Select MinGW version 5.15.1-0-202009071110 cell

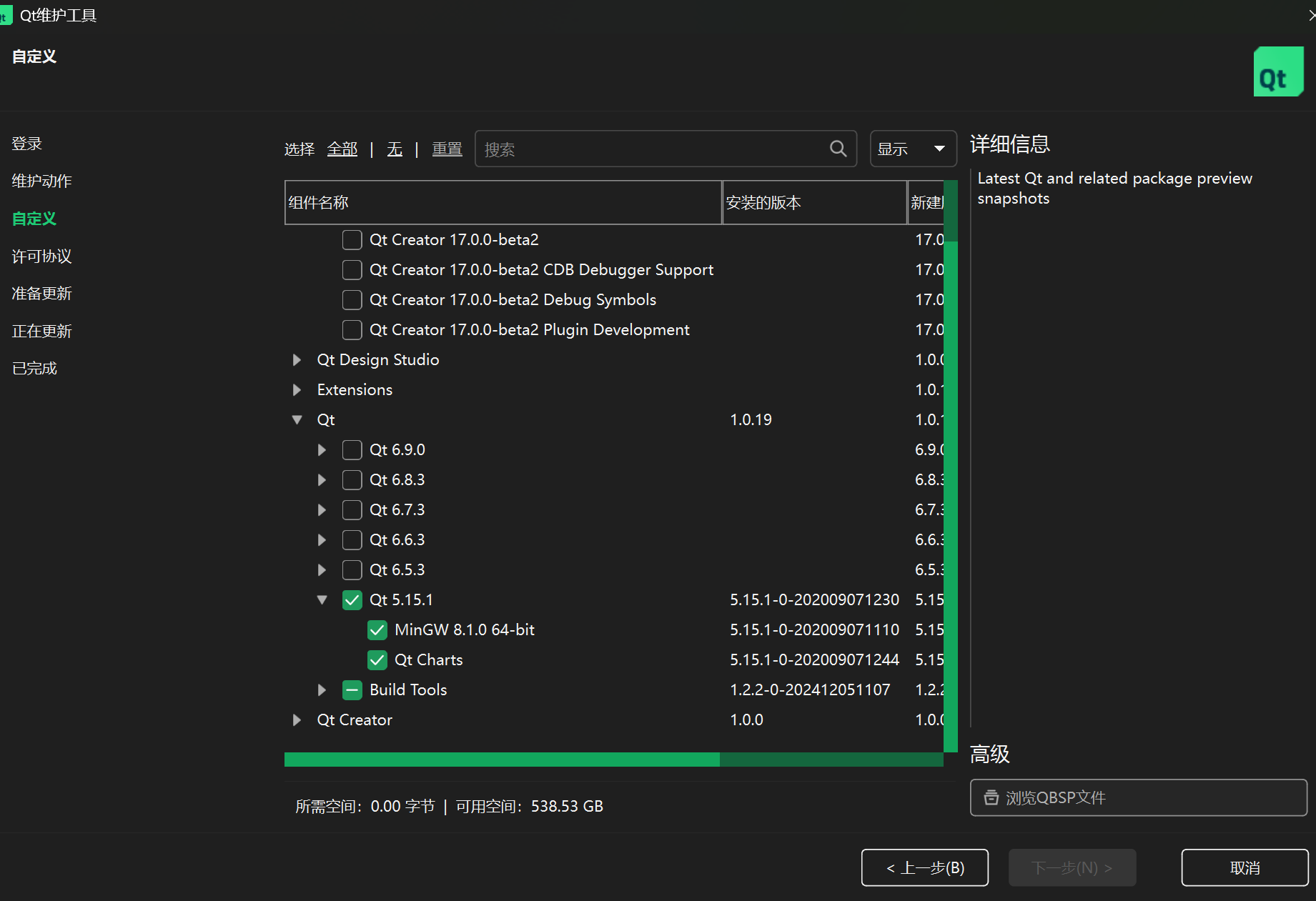click(x=814, y=630)
